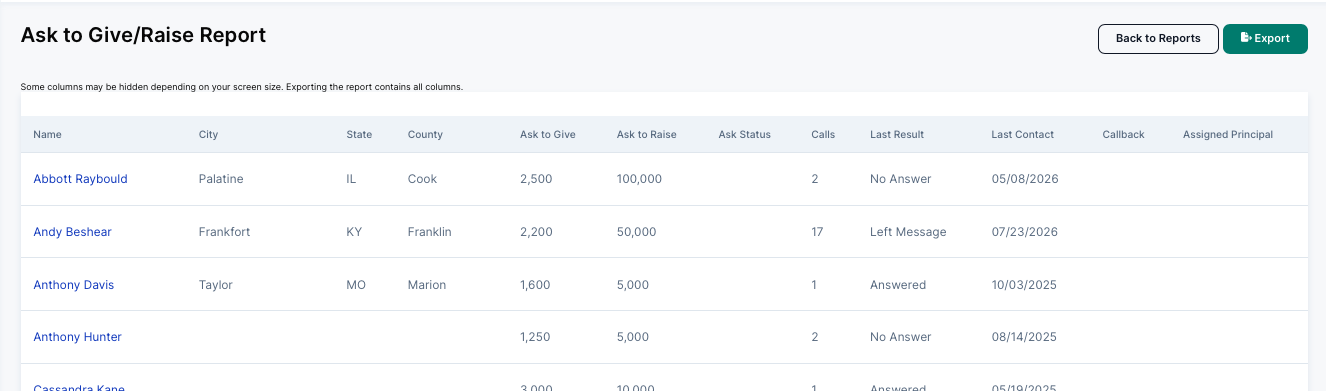
Task: Click the export icon on Export button
Action: point(1246,38)
